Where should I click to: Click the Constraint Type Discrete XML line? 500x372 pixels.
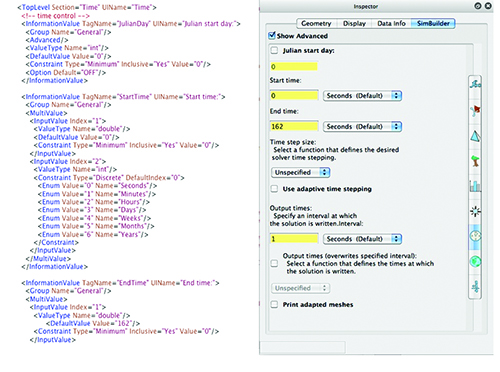point(109,178)
